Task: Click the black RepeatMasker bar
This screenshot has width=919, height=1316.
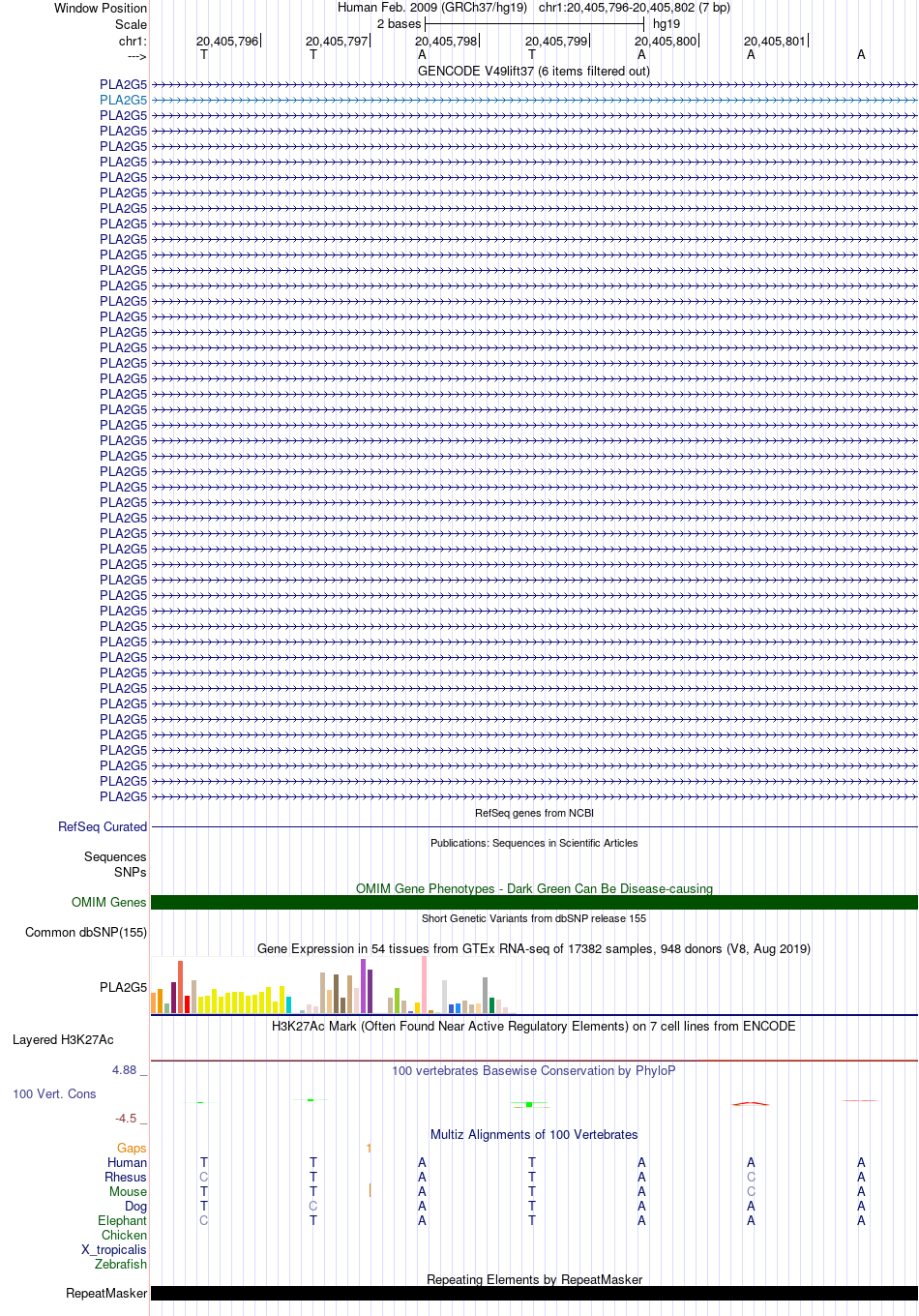Action: pyautogui.click(x=534, y=1294)
